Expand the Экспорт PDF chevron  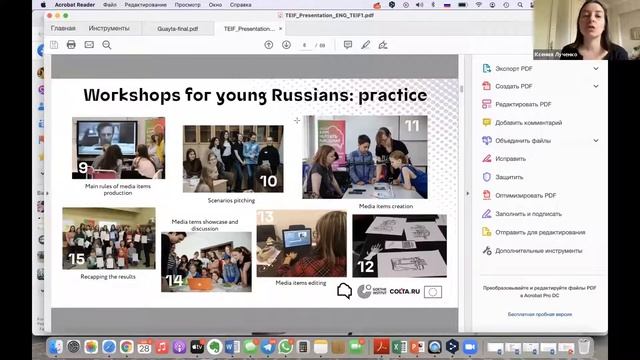[x=596, y=69]
